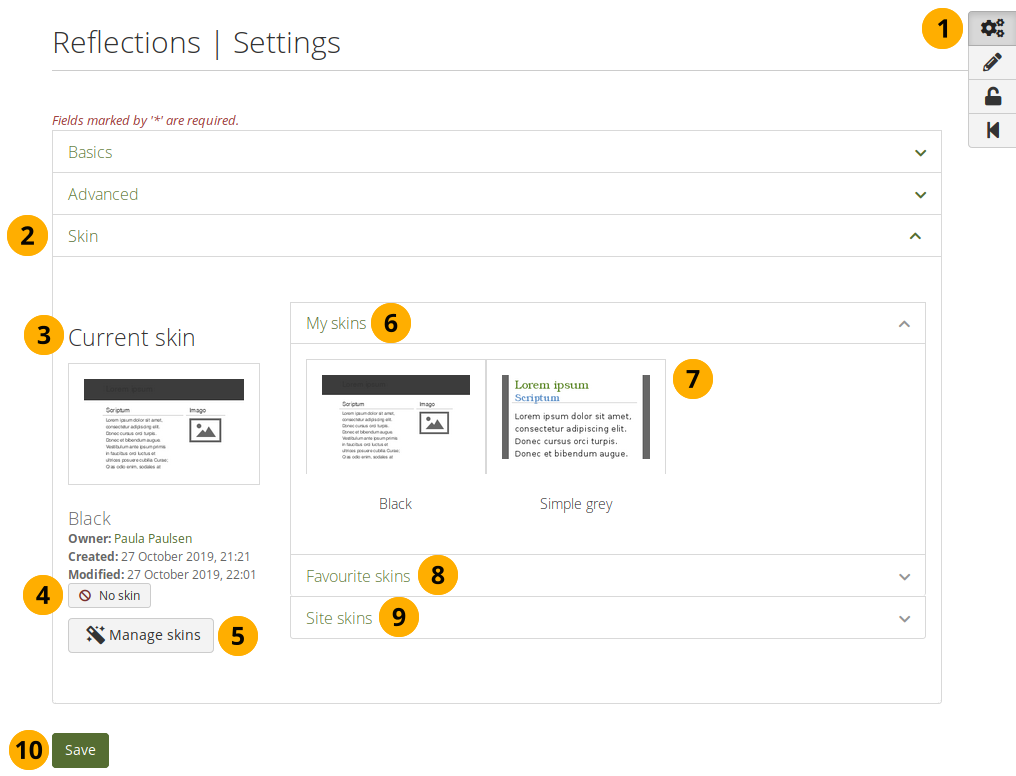The width and height of the screenshot is (1016, 776).
Task: Click the Current skin preview image
Action: coord(164,424)
